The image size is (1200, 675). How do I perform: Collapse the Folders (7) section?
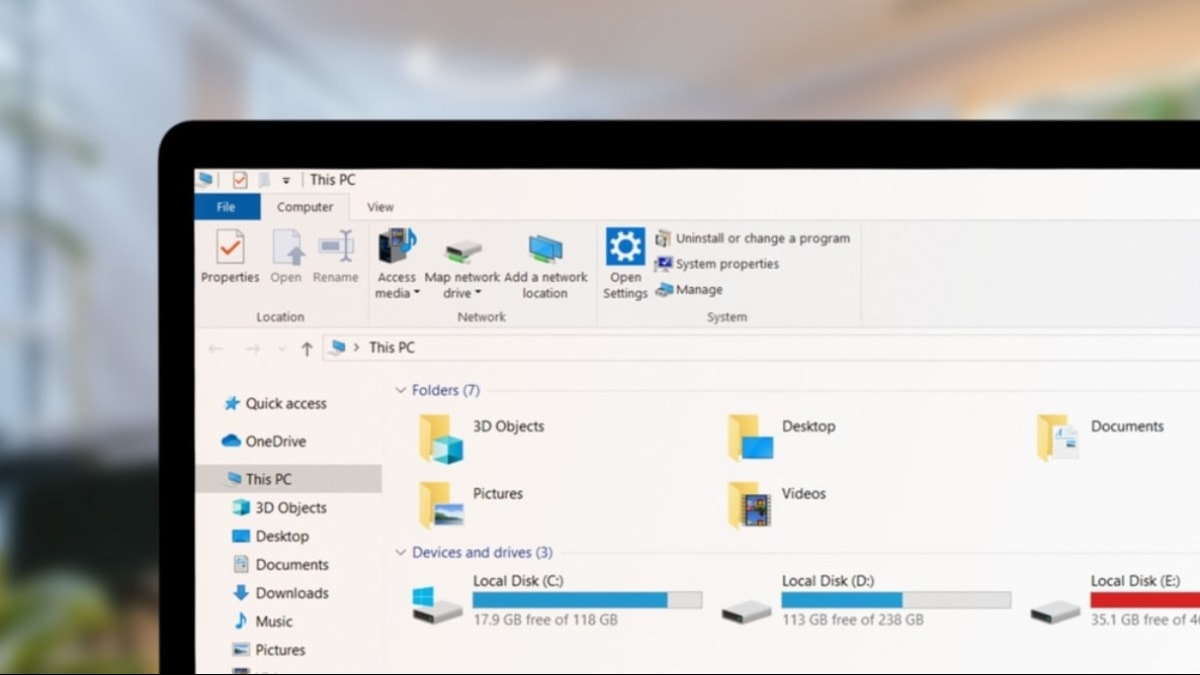pos(399,390)
